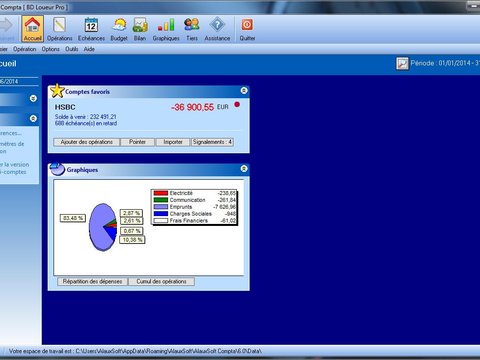Open the Tiers contacts icon
Viewport: 480px width, 360px height.
[x=192, y=29]
